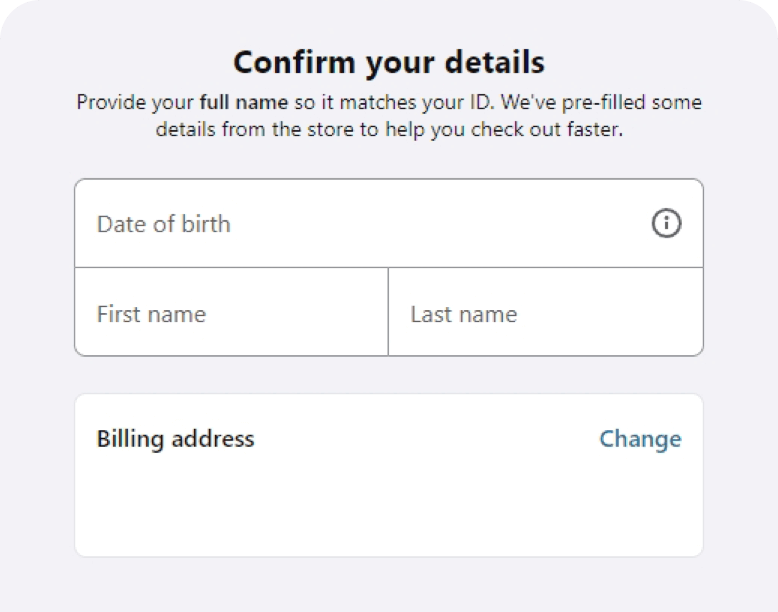Click the "Last name" placeholder label
This screenshot has height=612, width=778.
464,314
